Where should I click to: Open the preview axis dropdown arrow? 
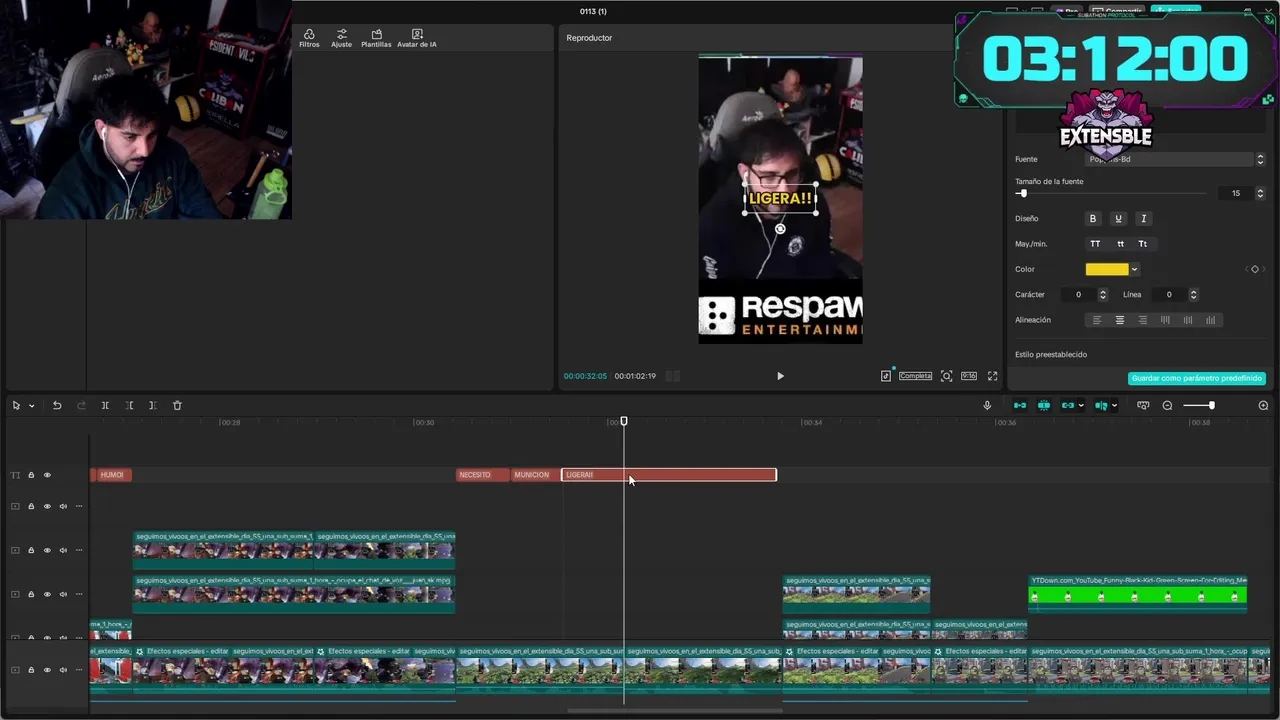pyautogui.click(x=1114, y=405)
